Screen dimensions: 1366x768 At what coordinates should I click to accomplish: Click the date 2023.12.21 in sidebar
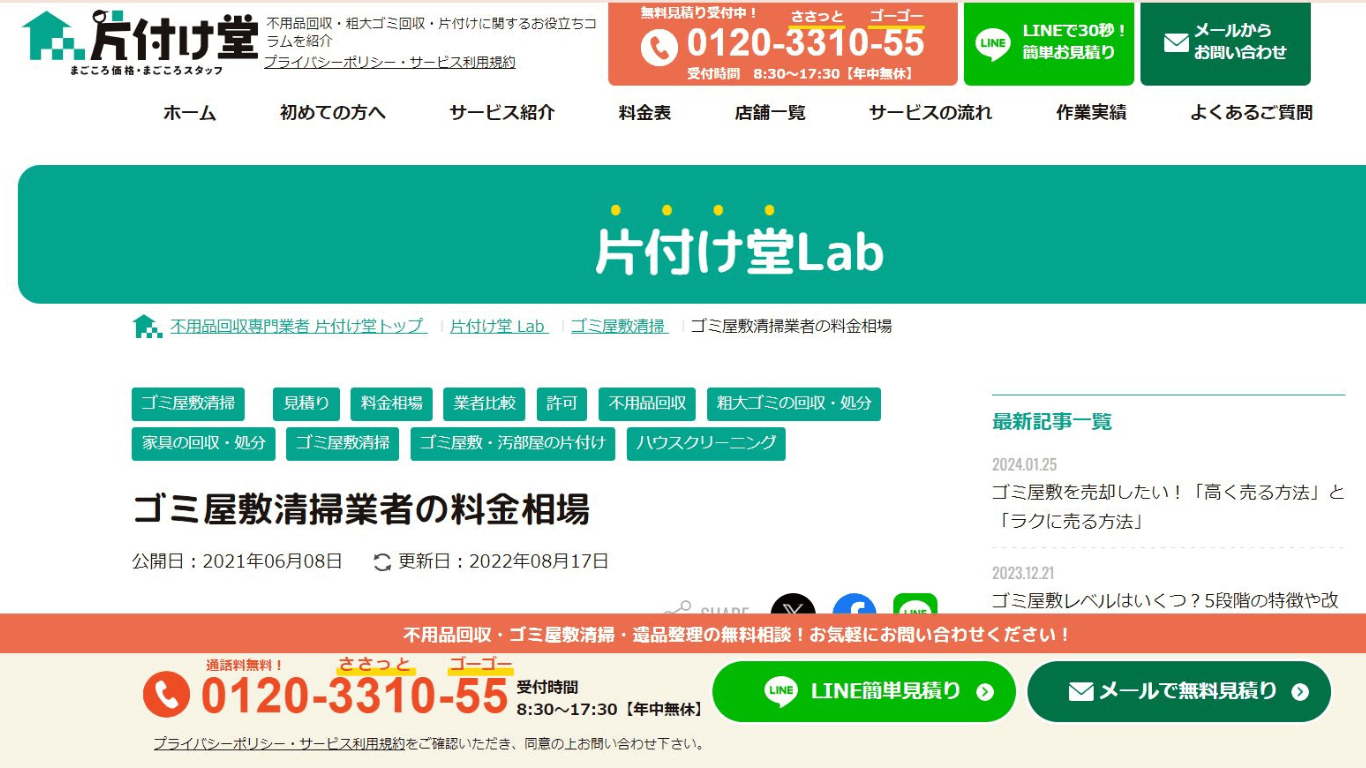1023,574
